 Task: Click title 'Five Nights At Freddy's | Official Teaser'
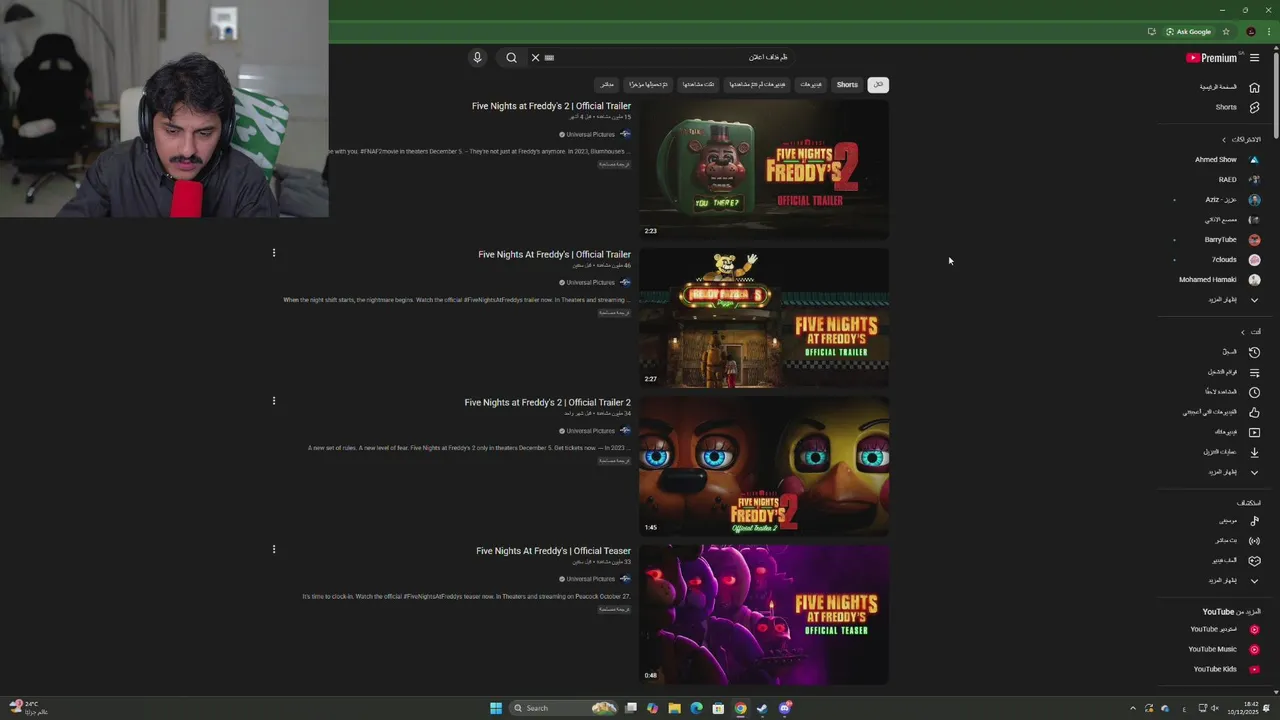(553, 551)
